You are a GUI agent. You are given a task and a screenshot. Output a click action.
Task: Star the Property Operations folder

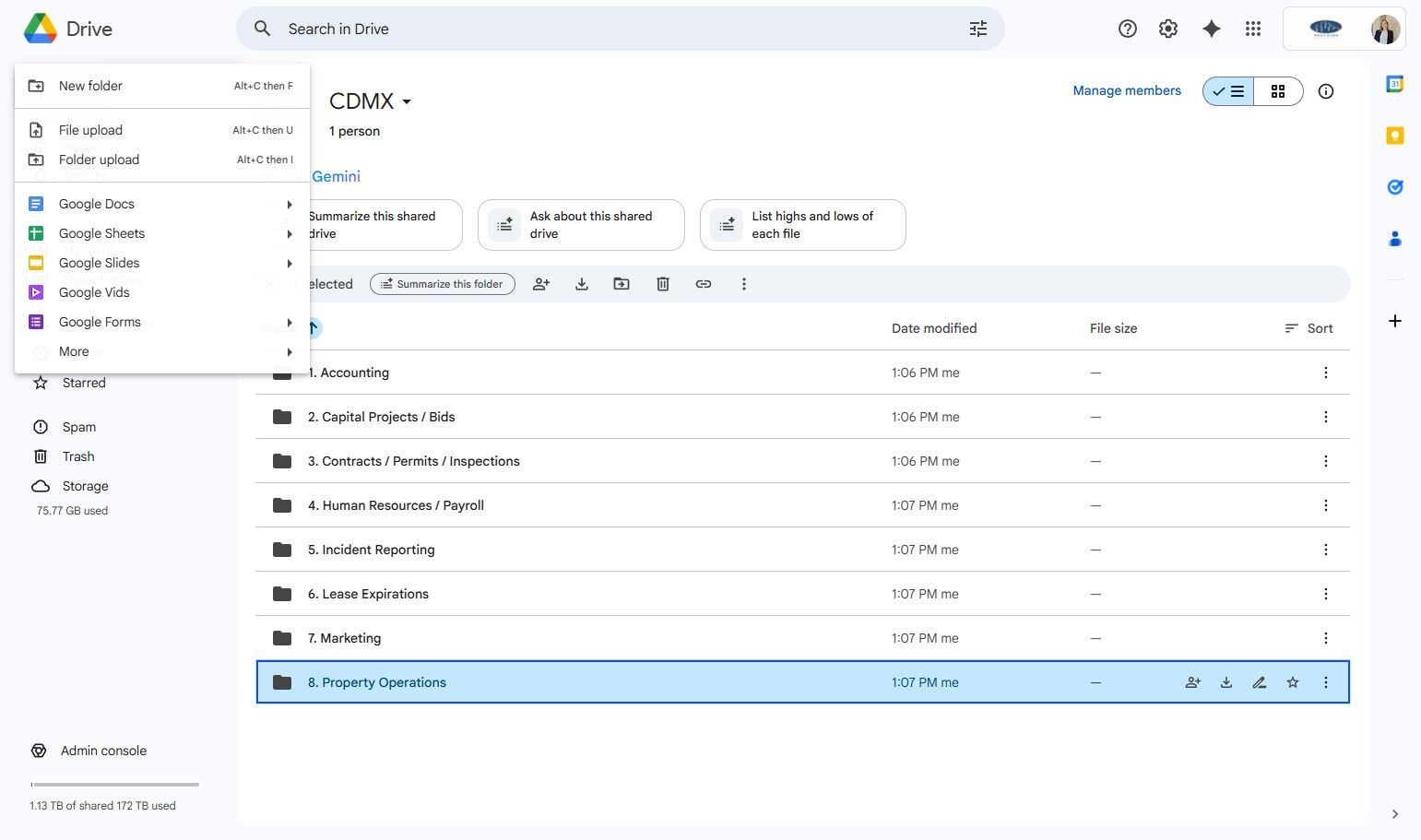1293,682
